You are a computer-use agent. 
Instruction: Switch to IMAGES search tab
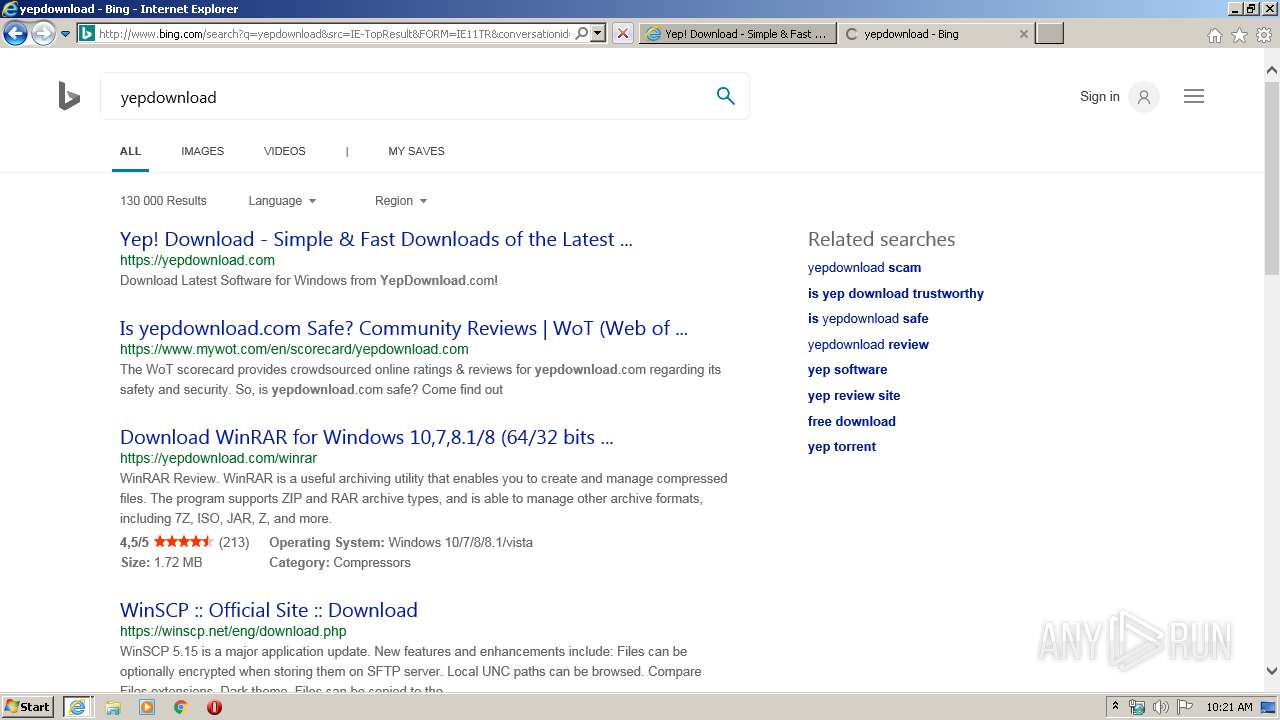tap(202, 151)
